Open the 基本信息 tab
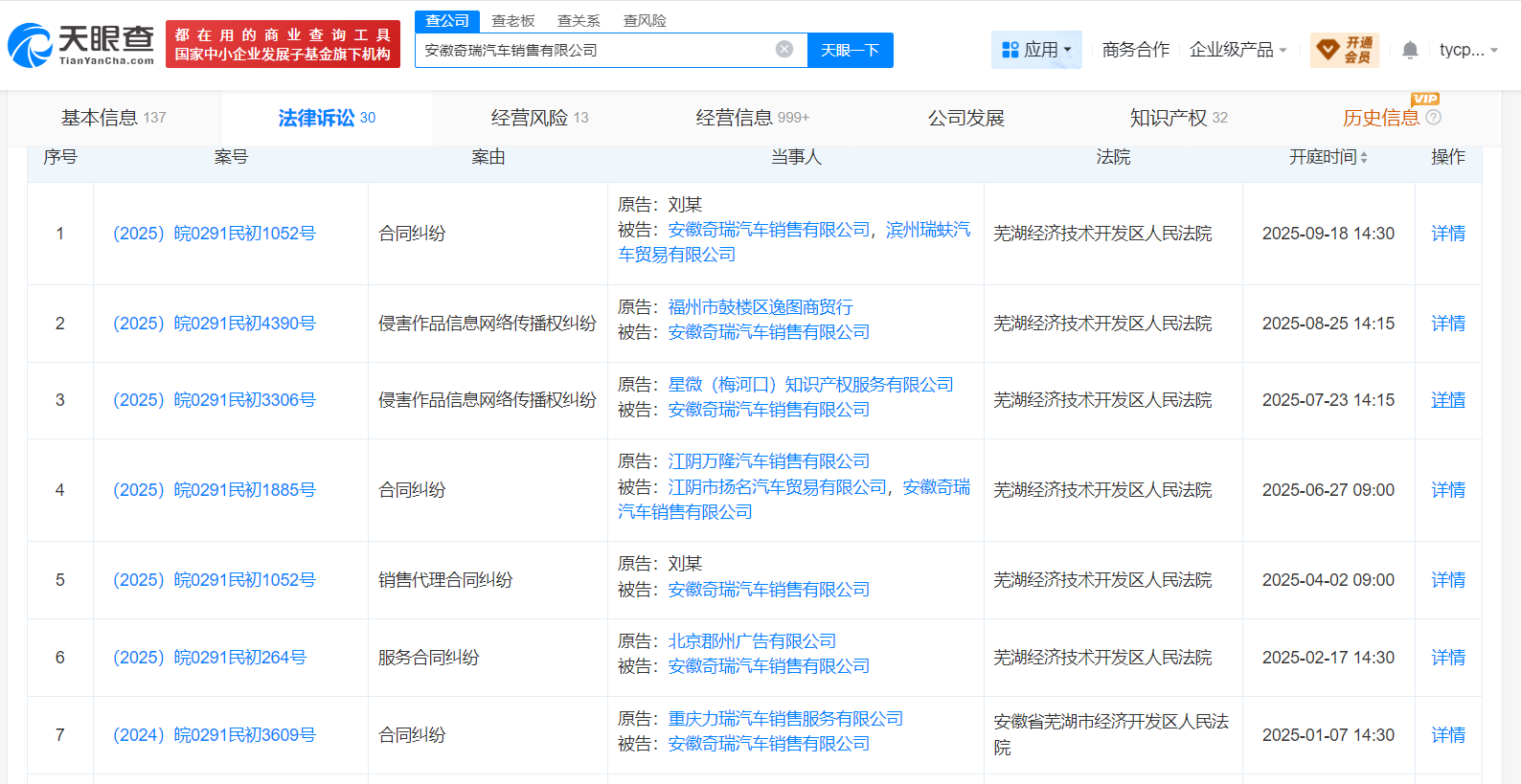The image size is (1521, 784). click(113, 118)
